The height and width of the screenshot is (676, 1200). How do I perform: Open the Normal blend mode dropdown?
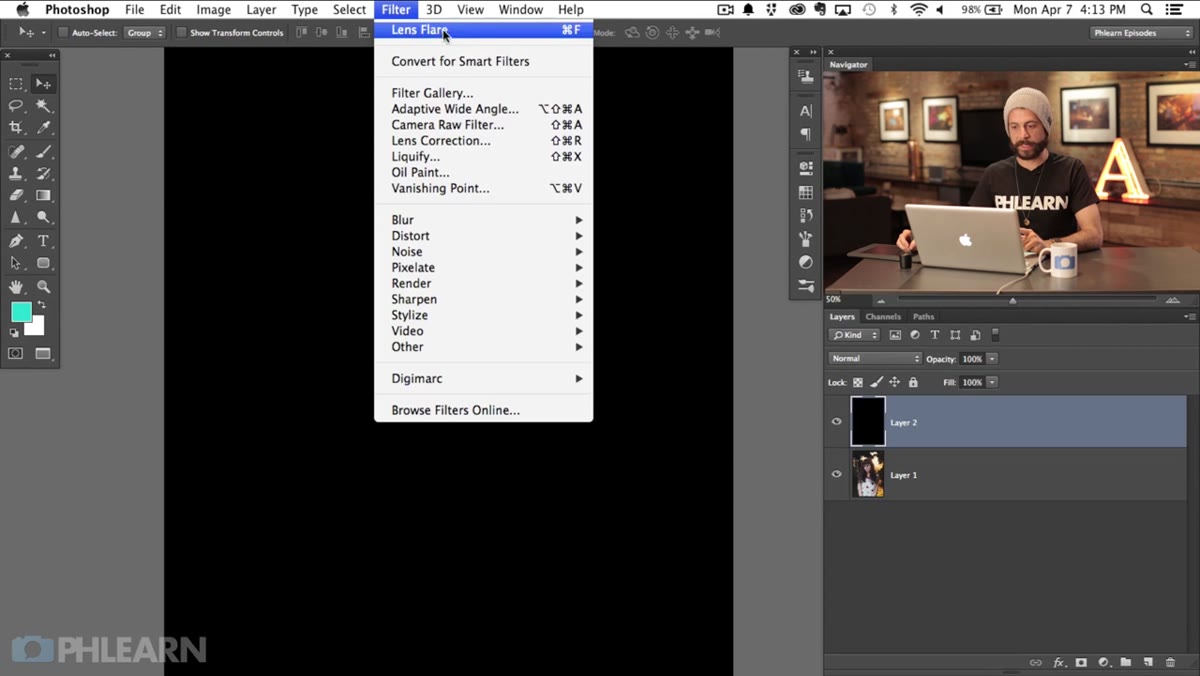pyautogui.click(x=875, y=358)
